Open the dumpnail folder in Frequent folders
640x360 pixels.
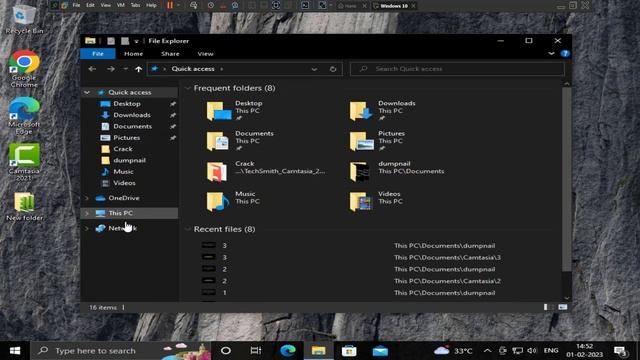[397, 171]
